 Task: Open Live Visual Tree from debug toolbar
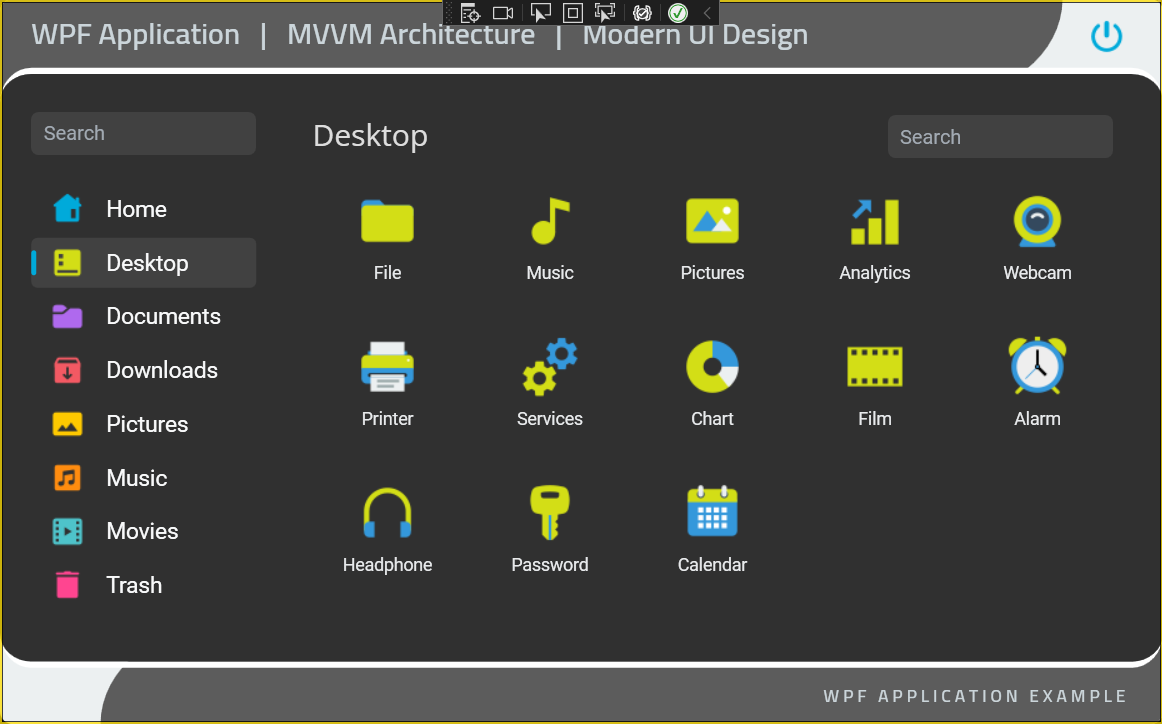point(470,13)
